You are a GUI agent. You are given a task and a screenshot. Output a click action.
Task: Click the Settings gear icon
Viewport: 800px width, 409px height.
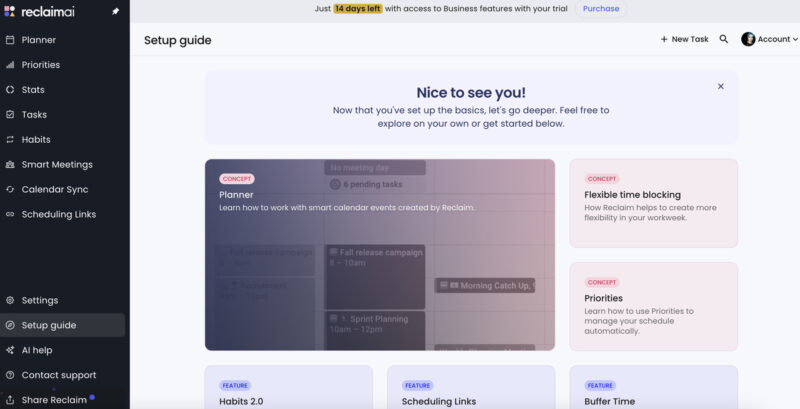(x=10, y=300)
